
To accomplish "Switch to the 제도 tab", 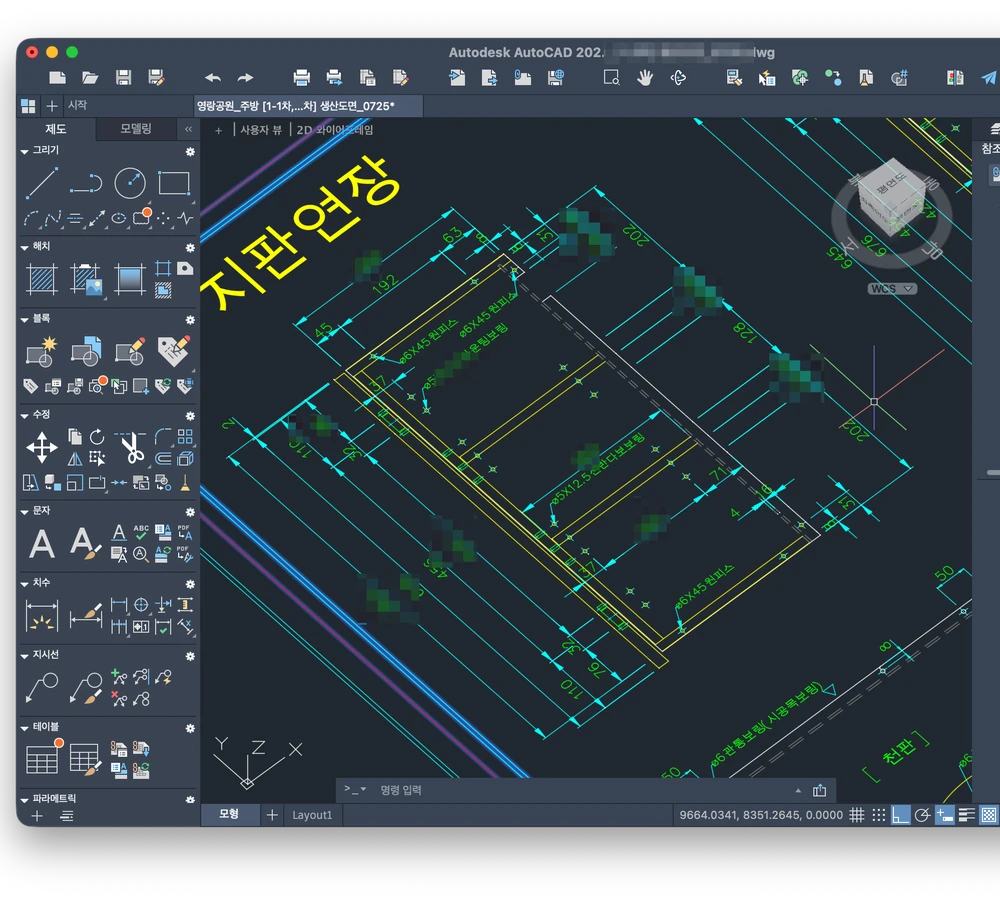I will pyautogui.click(x=56, y=129).
